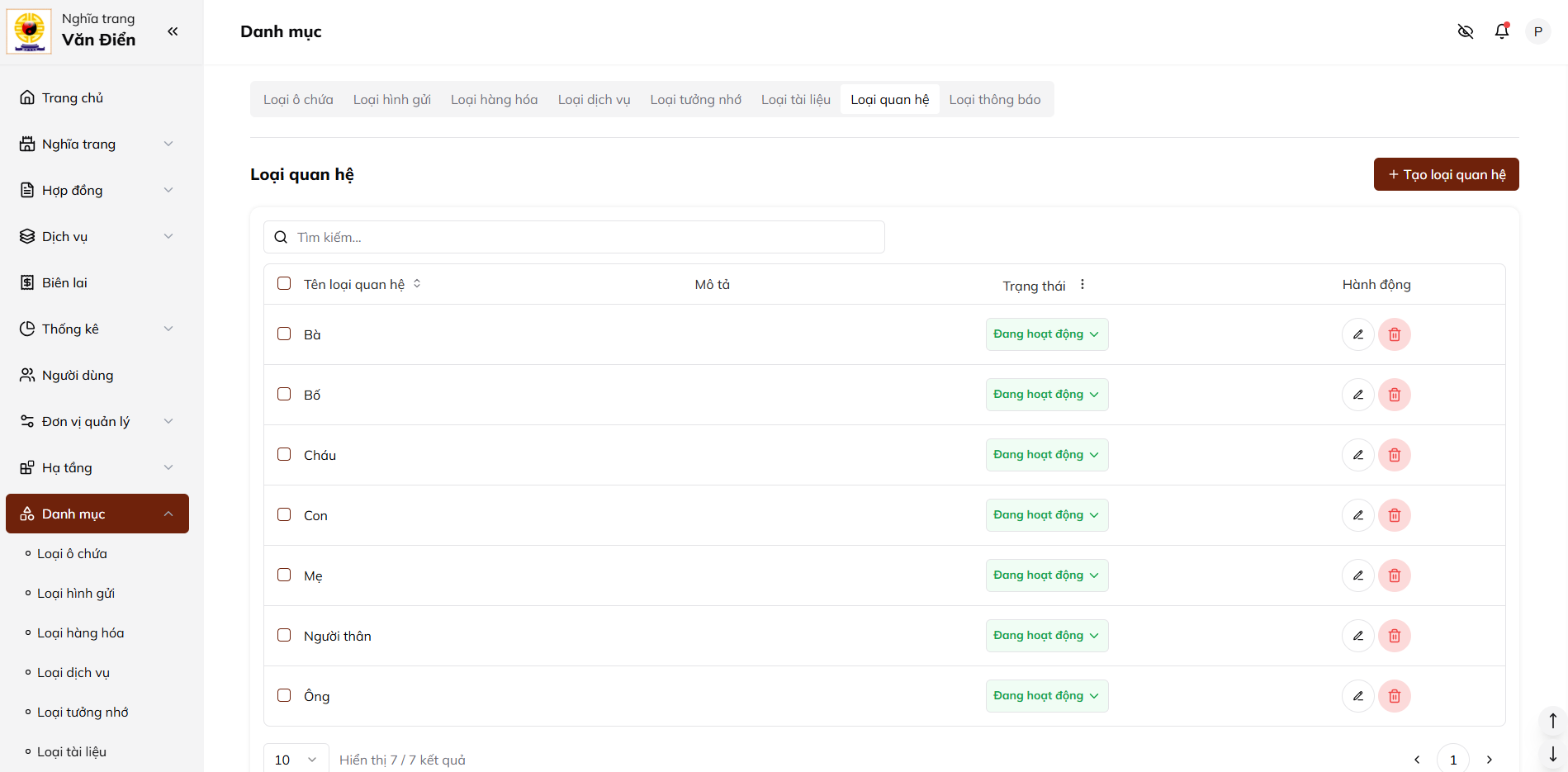Click the edit pencil for Người thân
Viewport: 1568px width, 772px height.
click(1357, 636)
